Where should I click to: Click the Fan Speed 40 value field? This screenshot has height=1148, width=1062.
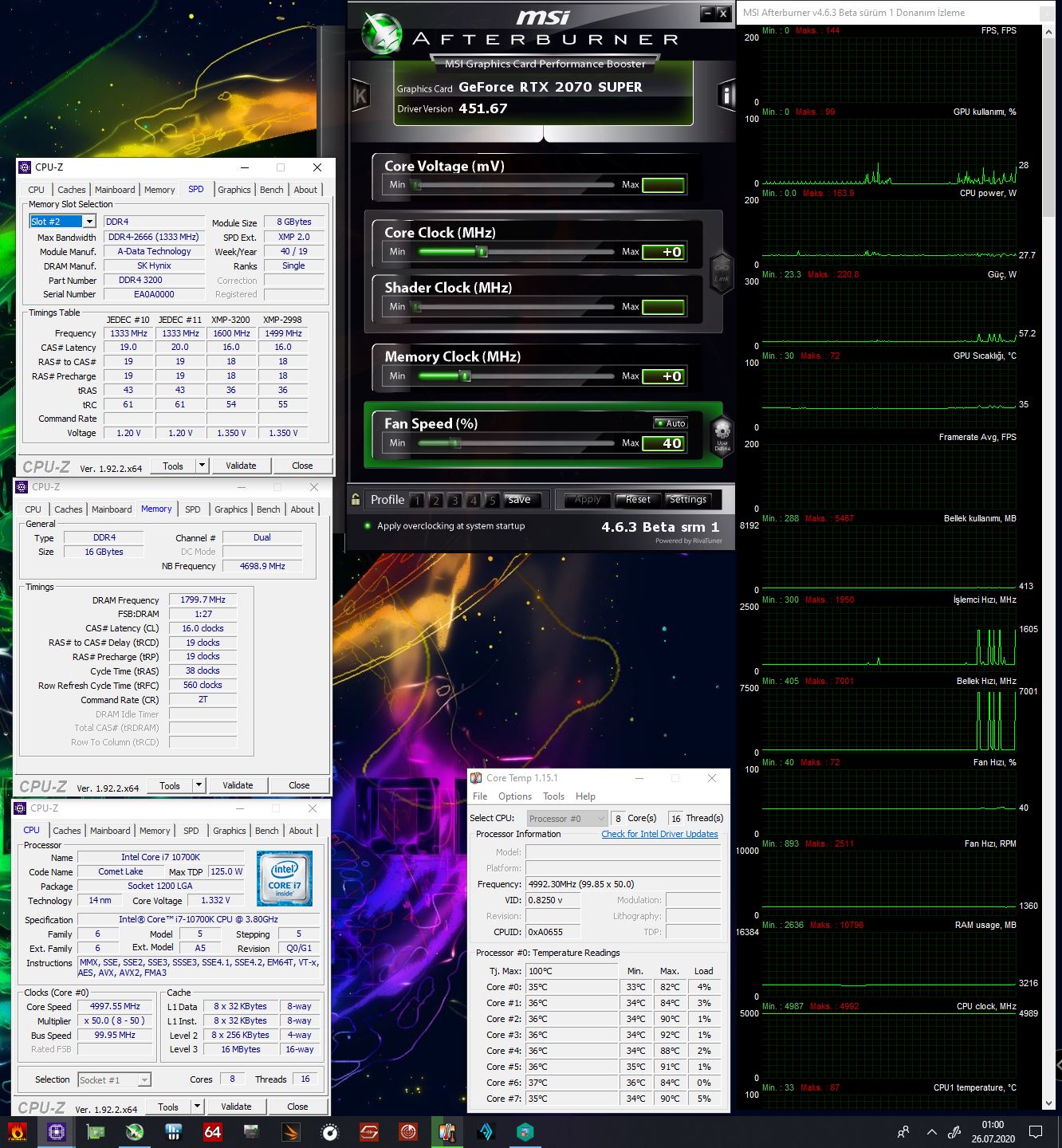663,443
